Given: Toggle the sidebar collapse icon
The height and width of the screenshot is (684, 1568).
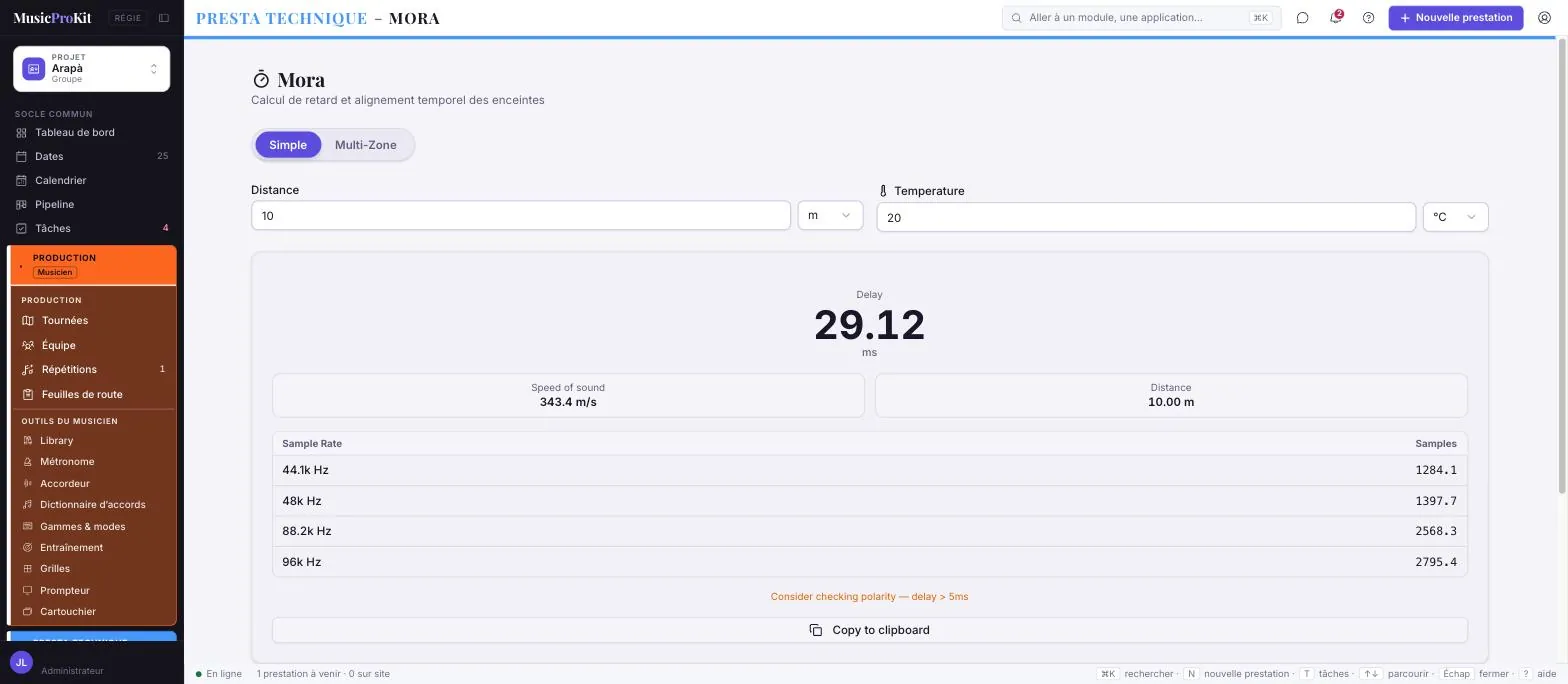Looking at the screenshot, I should [164, 18].
